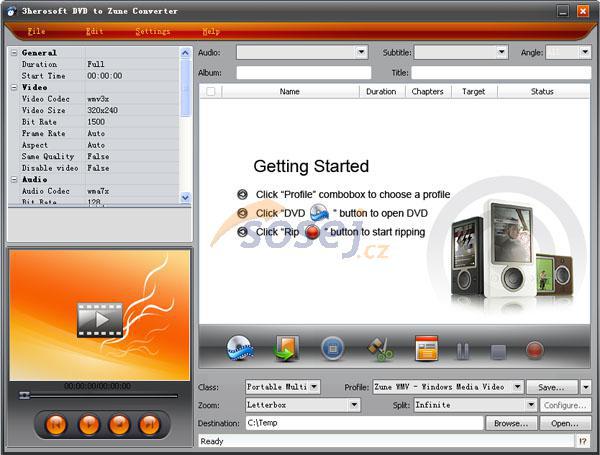The height and width of the screenshot is (455, 600).
Task: Open the Settings menu
Action: coord(153,31)
